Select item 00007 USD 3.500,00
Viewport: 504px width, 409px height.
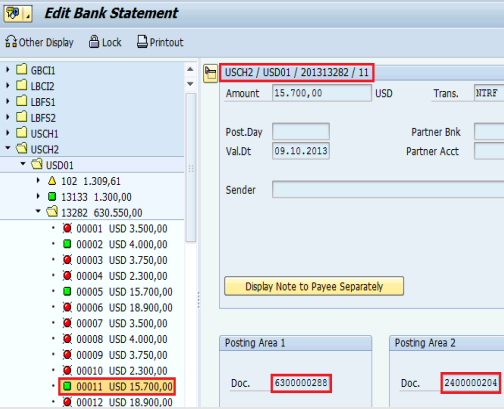click(x=122, y=323)
